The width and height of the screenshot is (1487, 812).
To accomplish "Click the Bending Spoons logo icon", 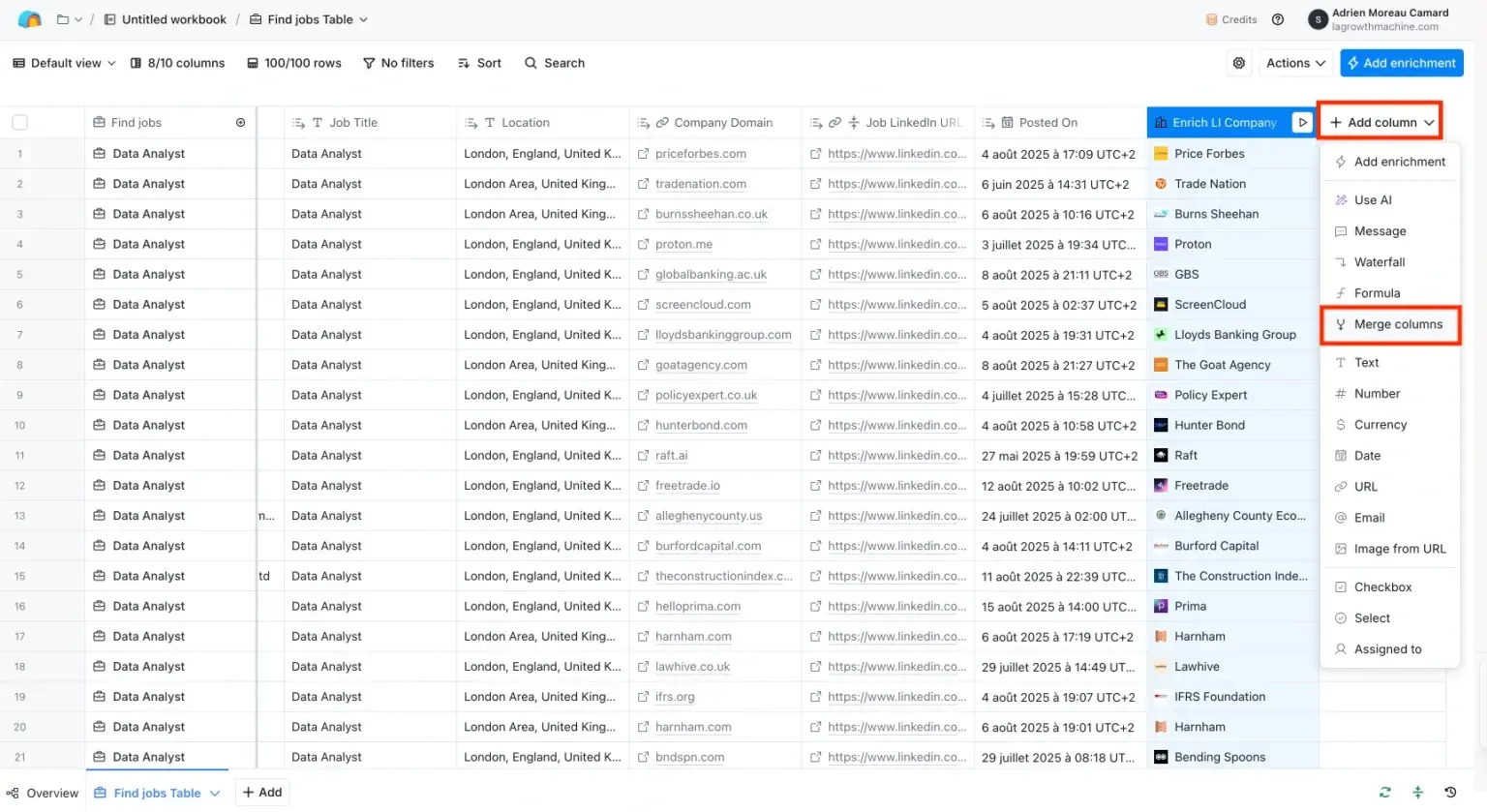I will pyautogui.click(x=1161, y=758).
